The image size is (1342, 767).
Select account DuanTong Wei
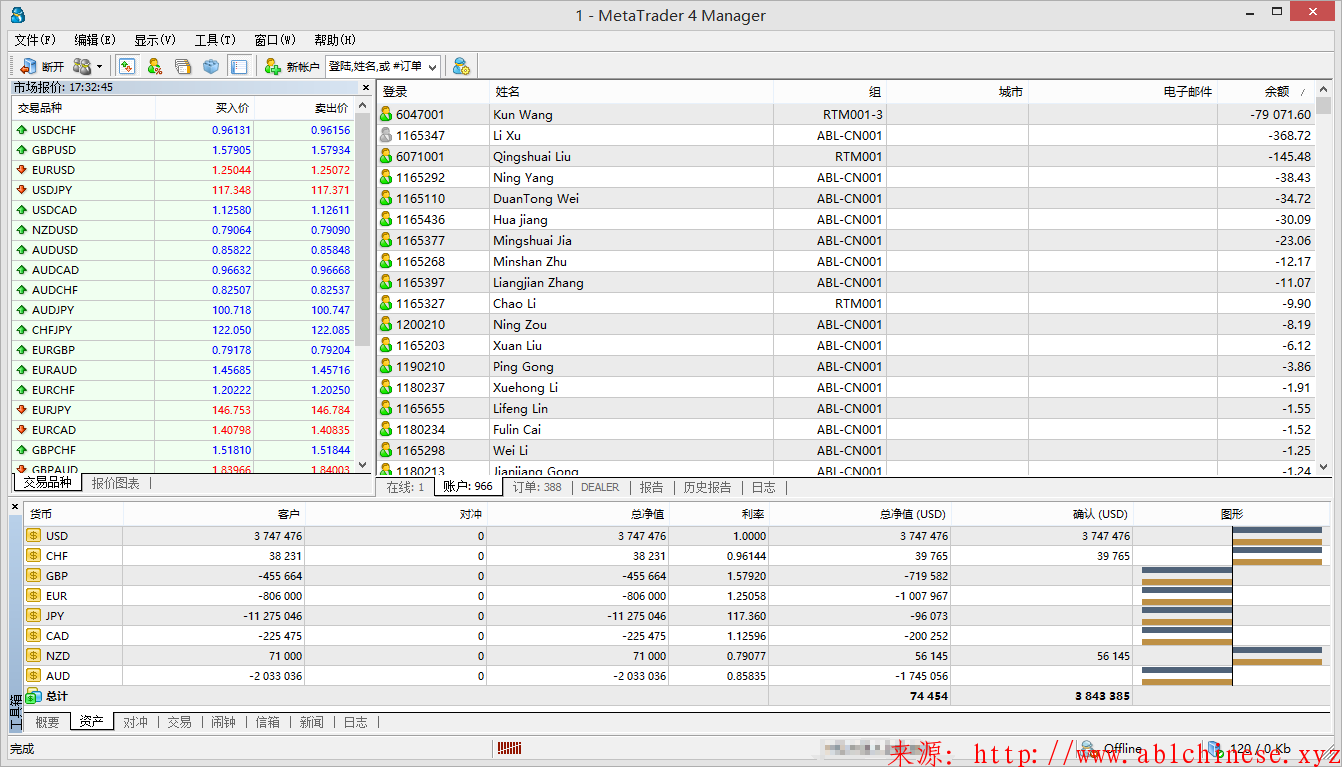tap(846, 198)
